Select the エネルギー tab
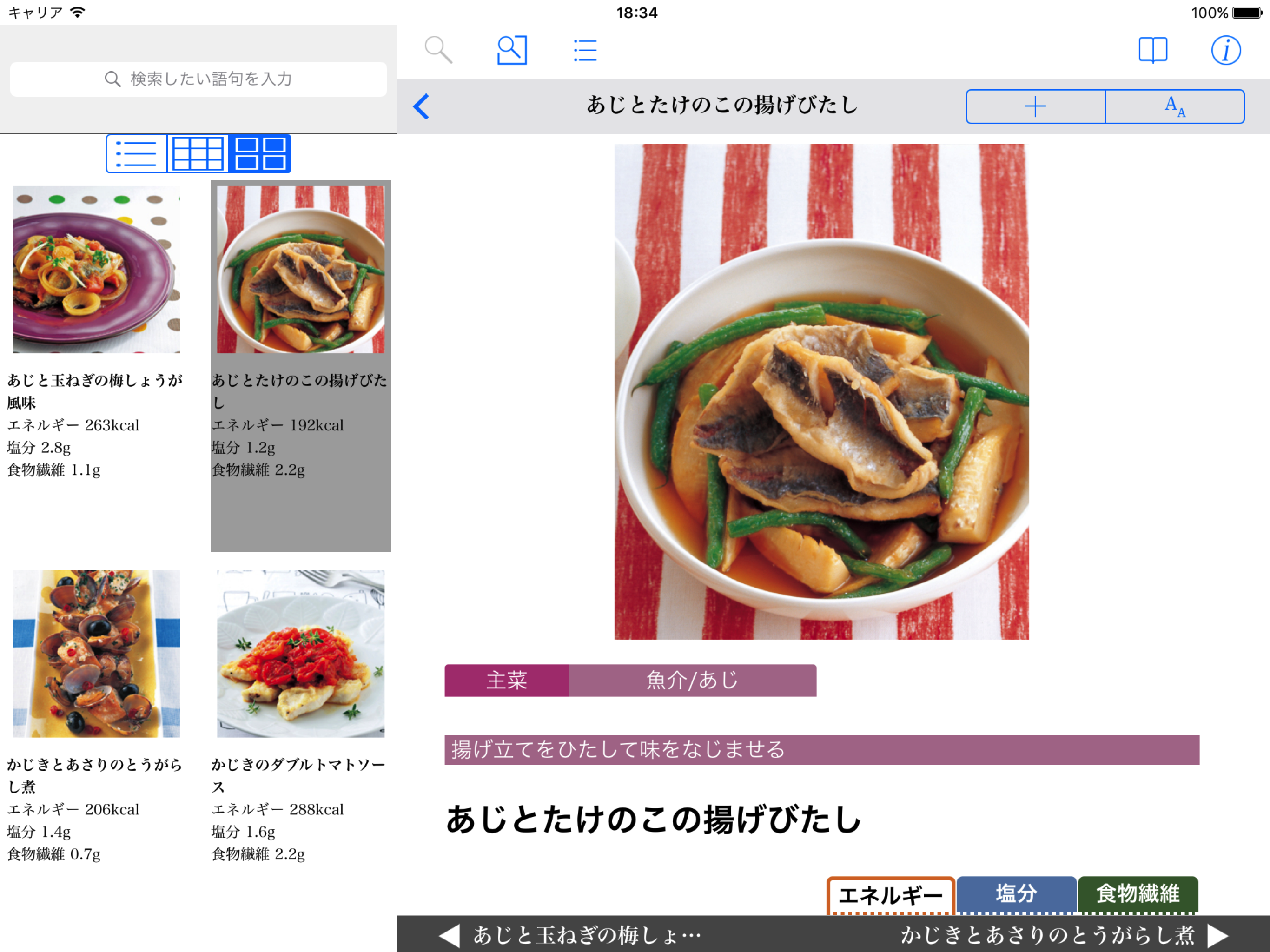 890,895
